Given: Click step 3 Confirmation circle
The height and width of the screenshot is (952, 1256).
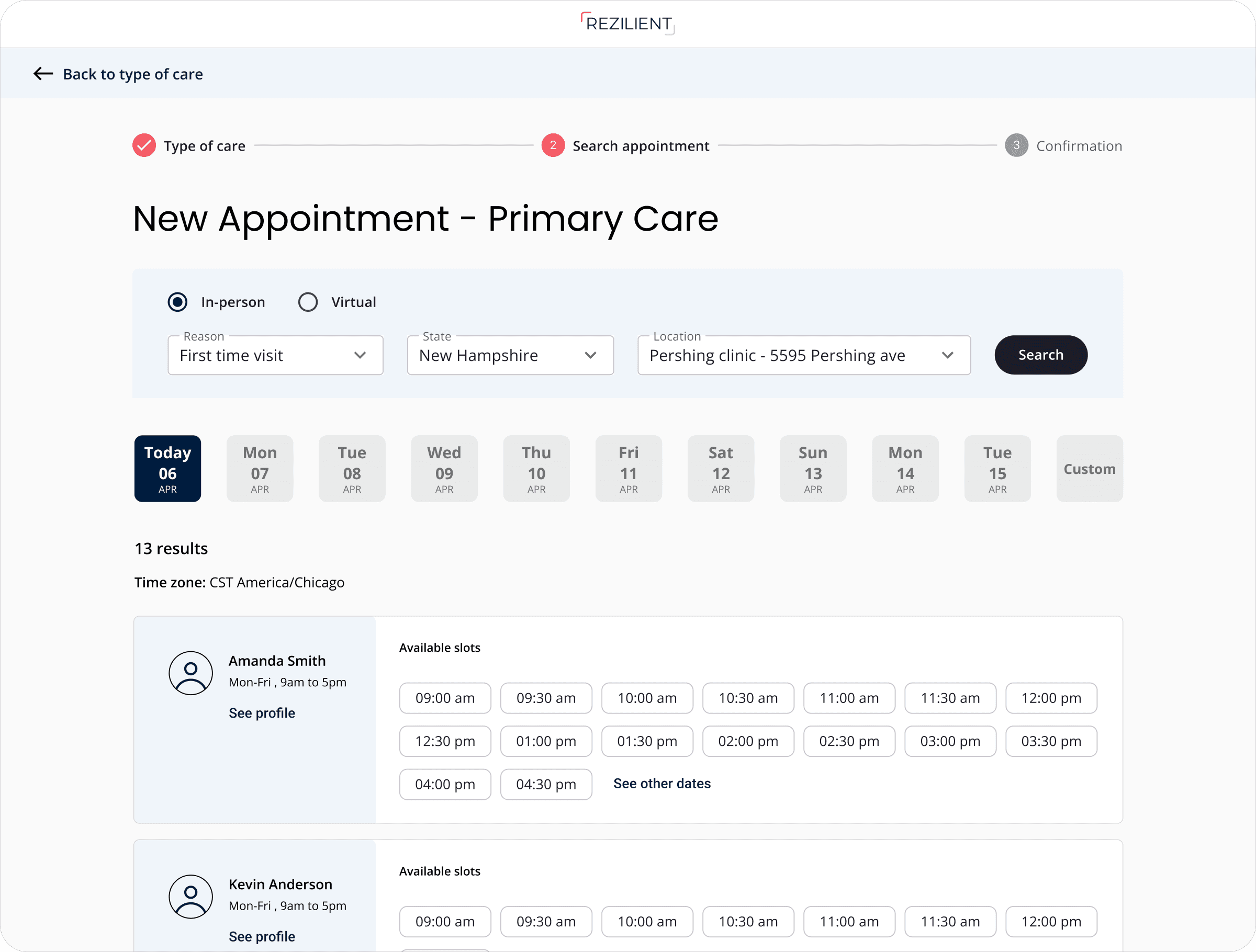Looking at the screenshot, I should point(1016,145).
